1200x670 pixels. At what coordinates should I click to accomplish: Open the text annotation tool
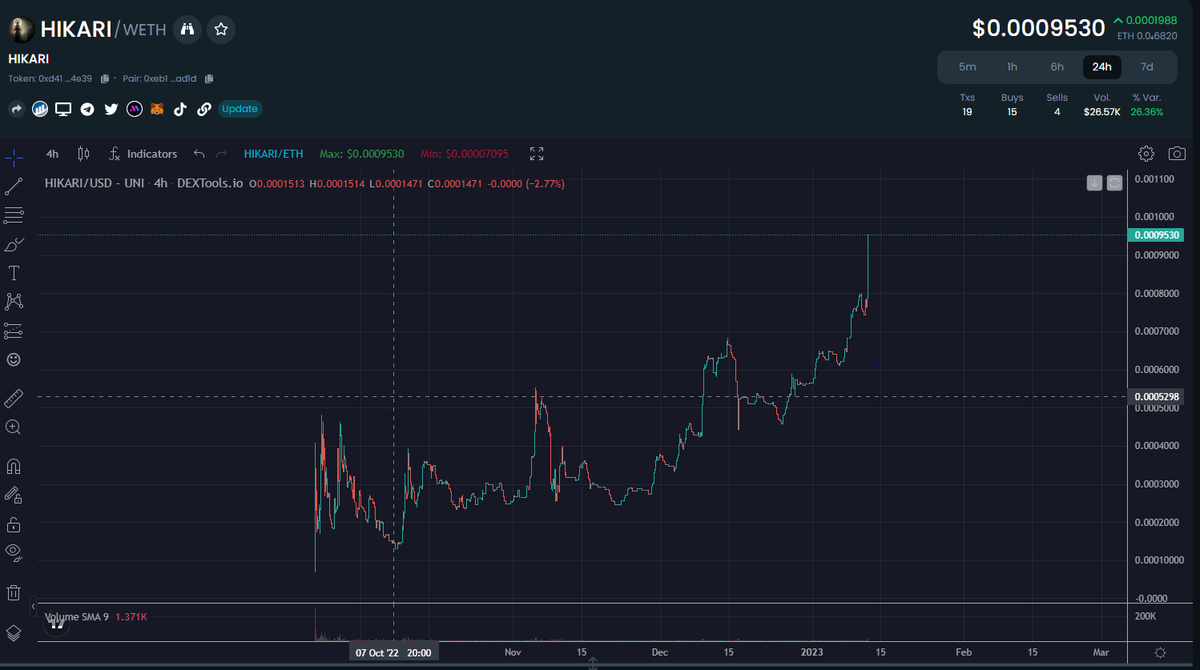coord(13,272)
